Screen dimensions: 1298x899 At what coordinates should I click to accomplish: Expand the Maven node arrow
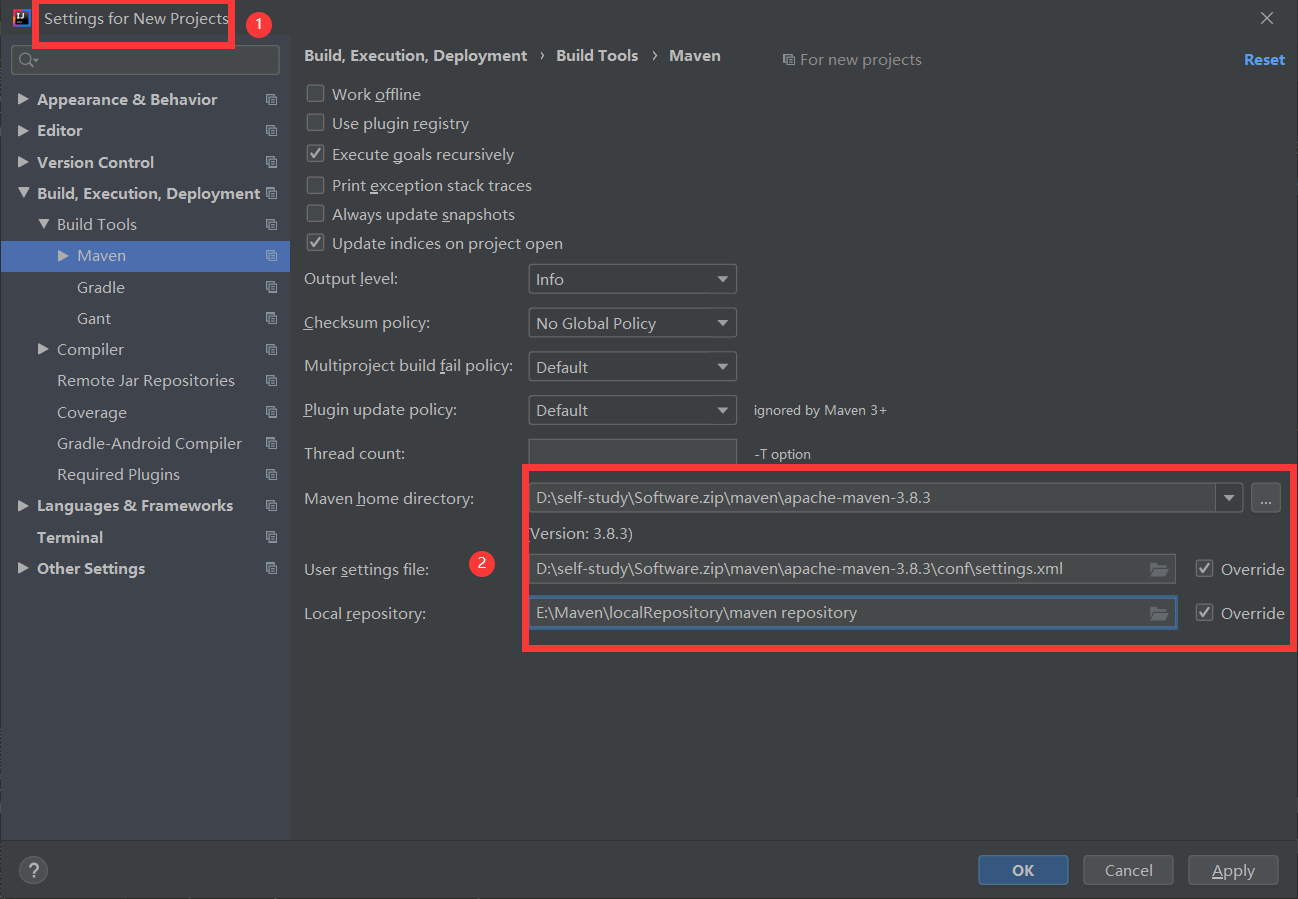[x=63, y=256]
